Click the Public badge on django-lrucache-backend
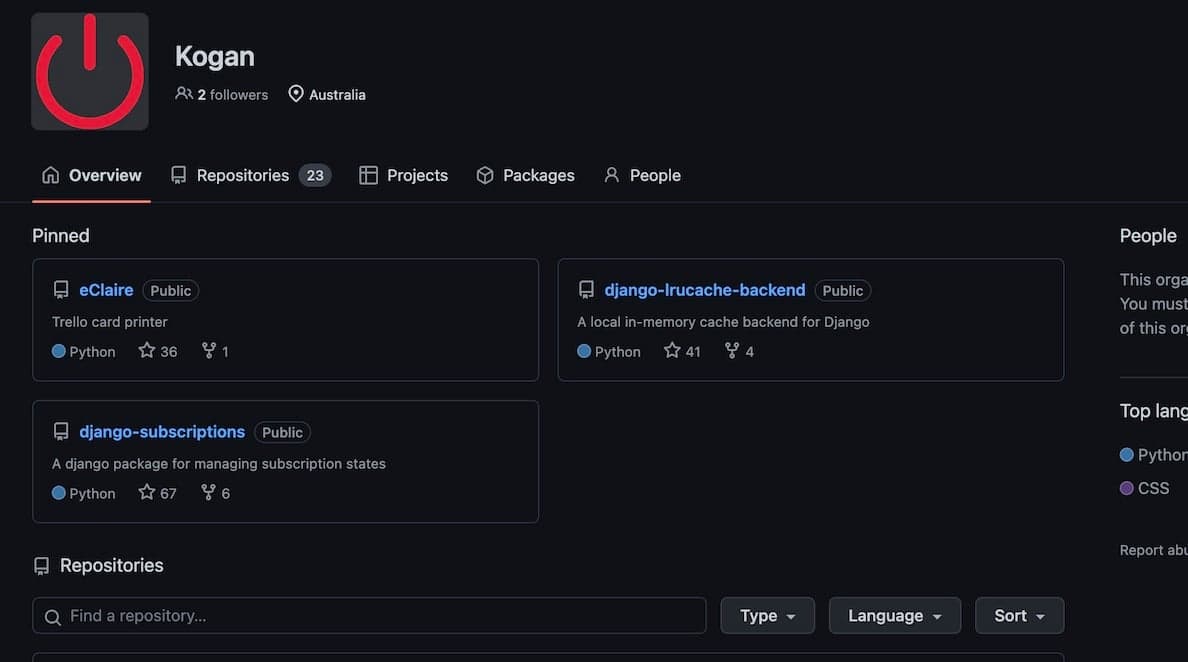This screenshot has width=1188, height=662. 843,291
